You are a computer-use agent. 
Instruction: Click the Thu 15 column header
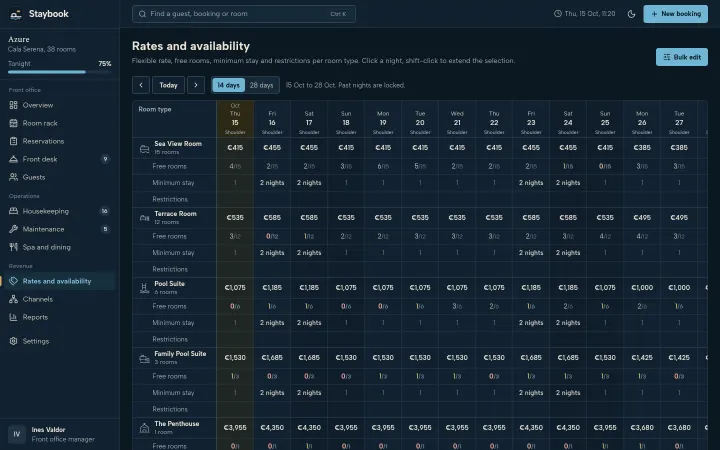[235, 119]
